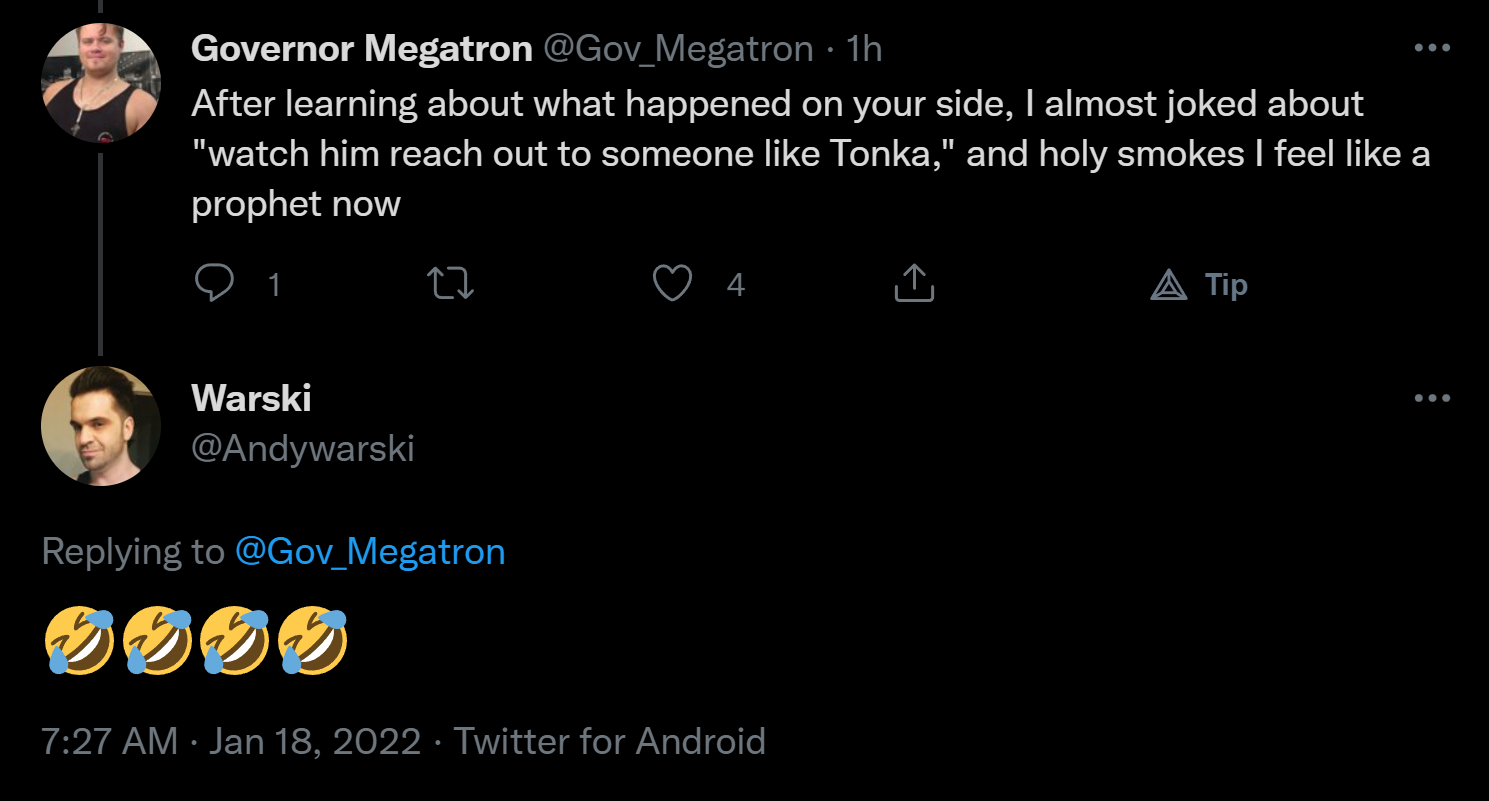This screenshot has height=801, width=1489.
Task: Click the Warski display name
Action: pyautogui.click(x=251, y=398)
